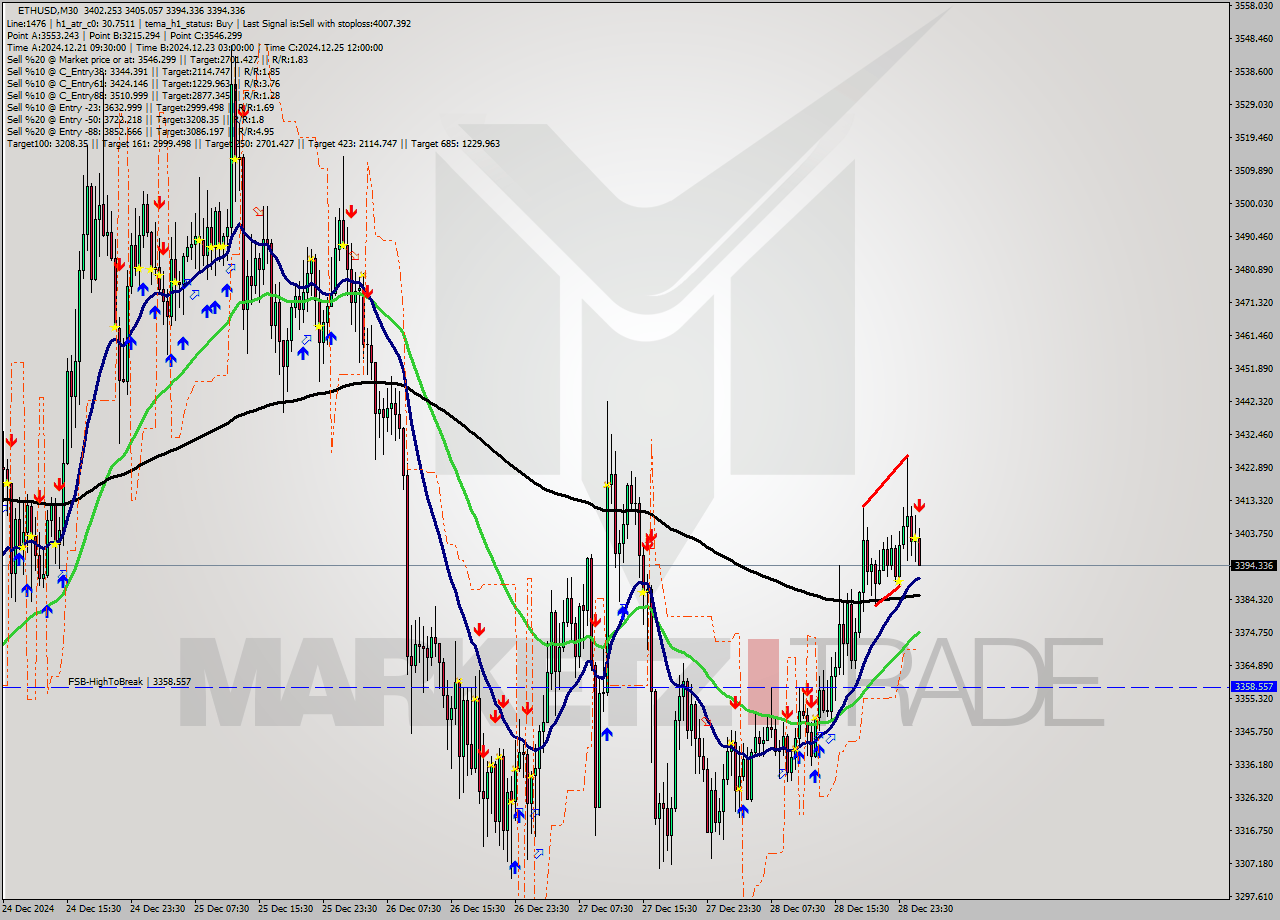Click the 3358.557 price tag on the axis

(x=1254, y=687)
